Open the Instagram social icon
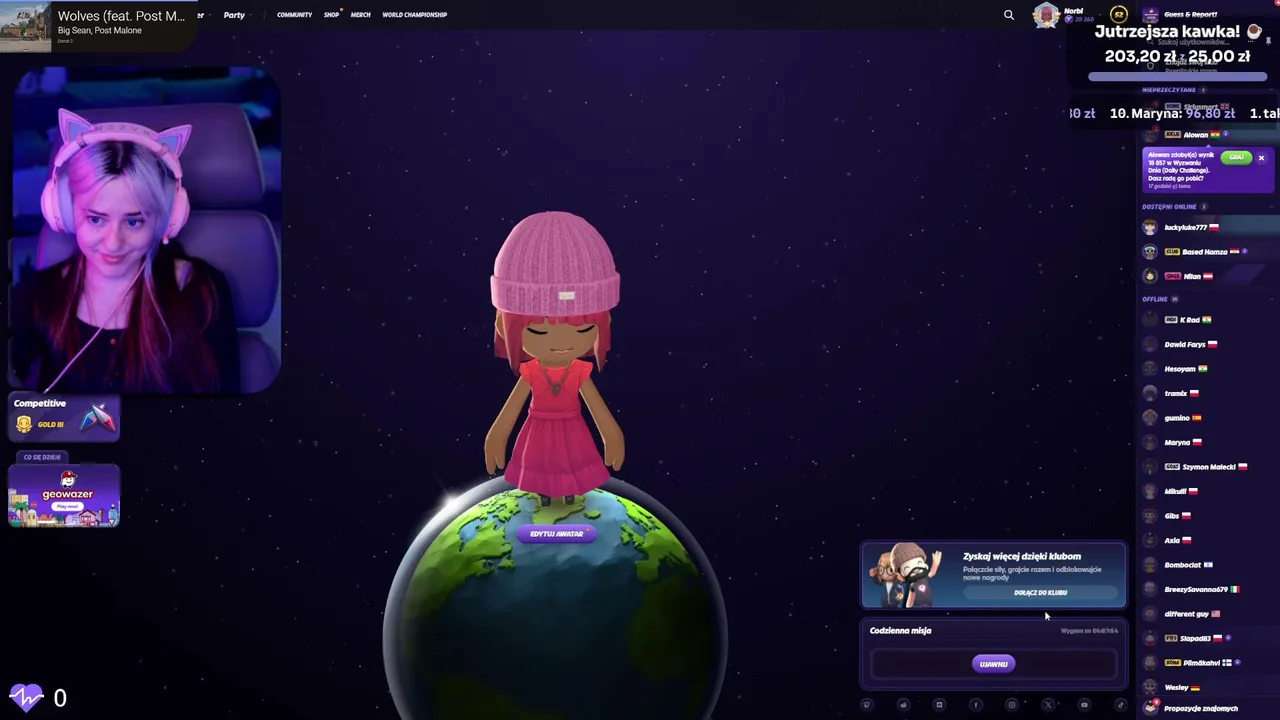Viewport: 1280px width, 720px height. (x=1012, y=705)
